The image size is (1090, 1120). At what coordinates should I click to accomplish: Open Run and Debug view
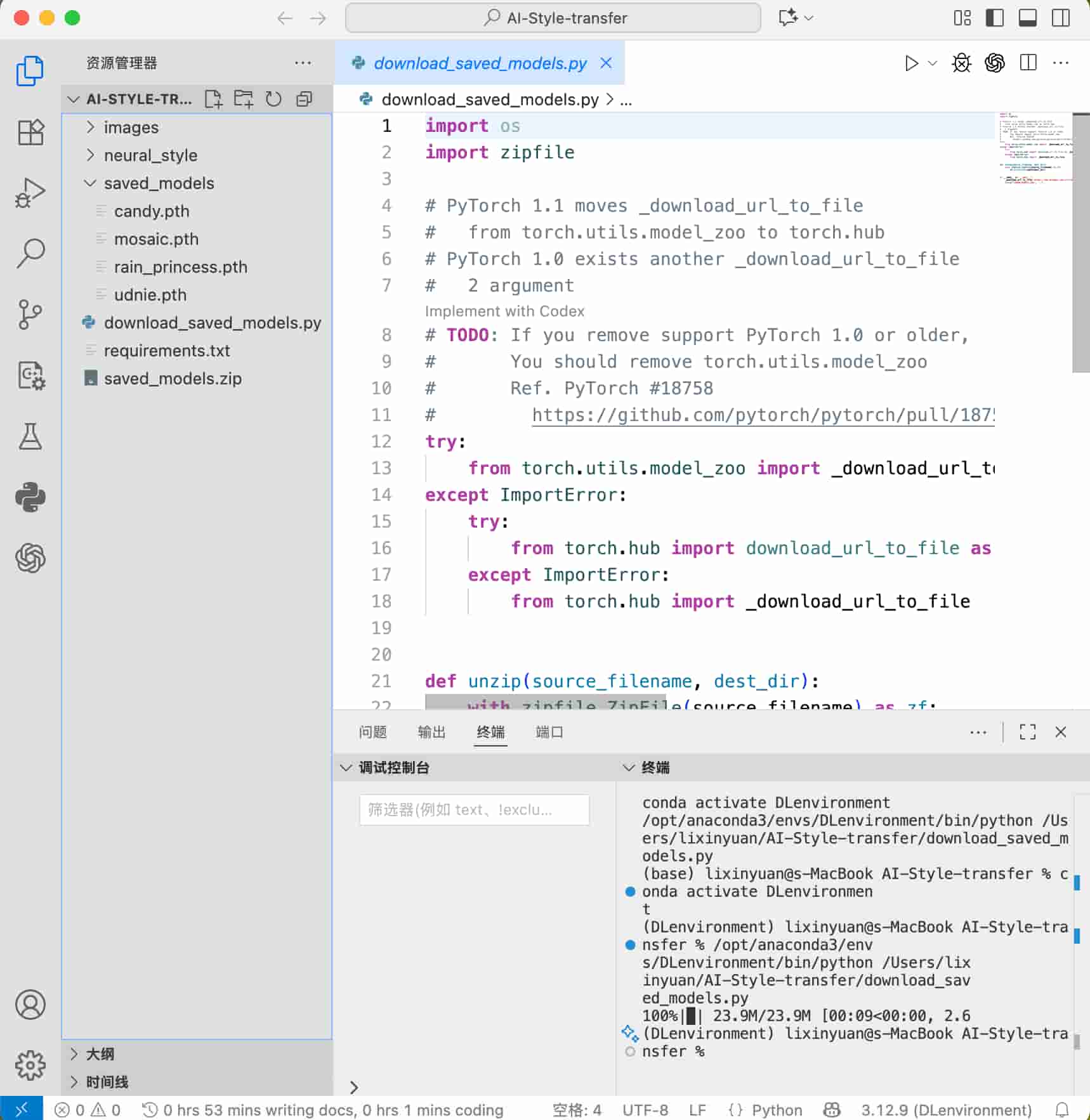pos(30,193)
